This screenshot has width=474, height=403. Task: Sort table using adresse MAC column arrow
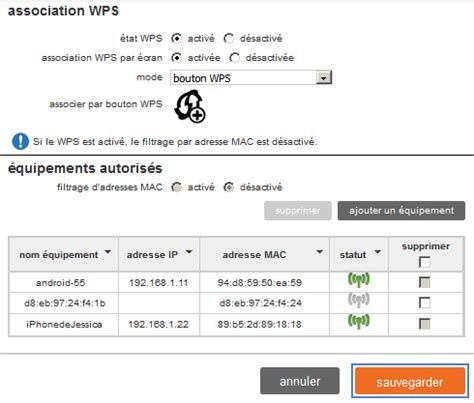(319, 252)
